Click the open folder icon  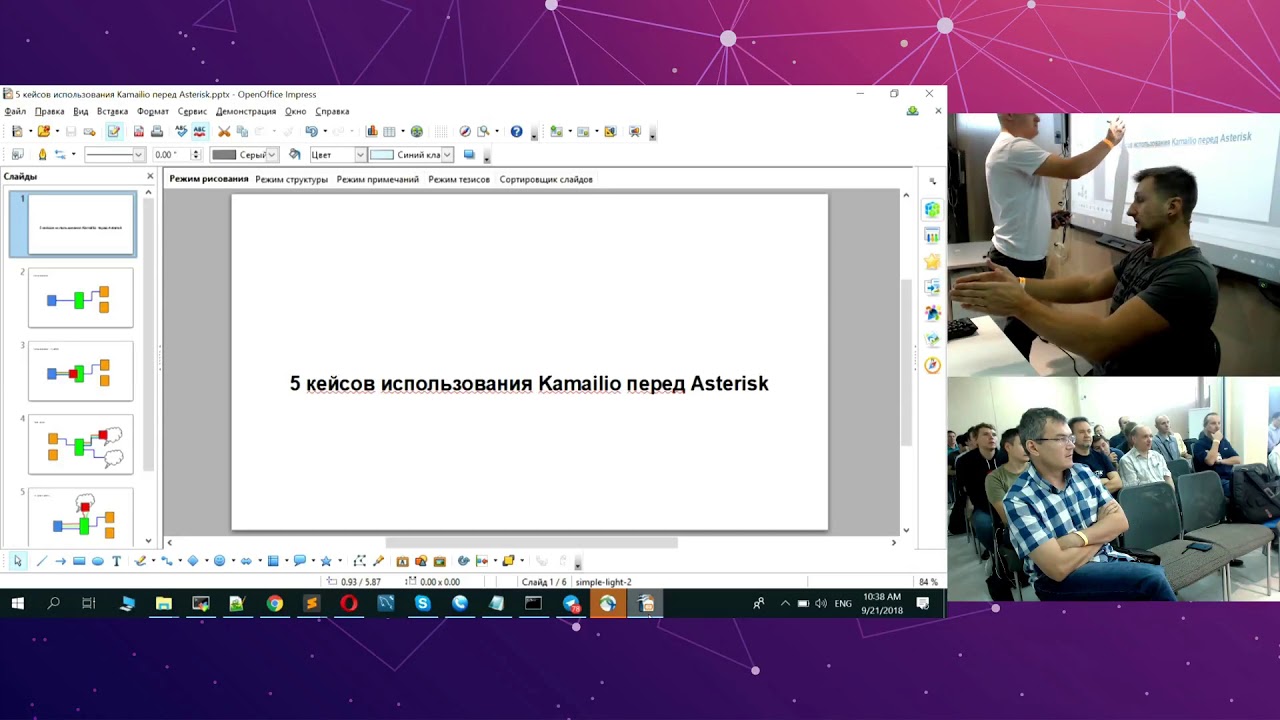coord(44,131)
